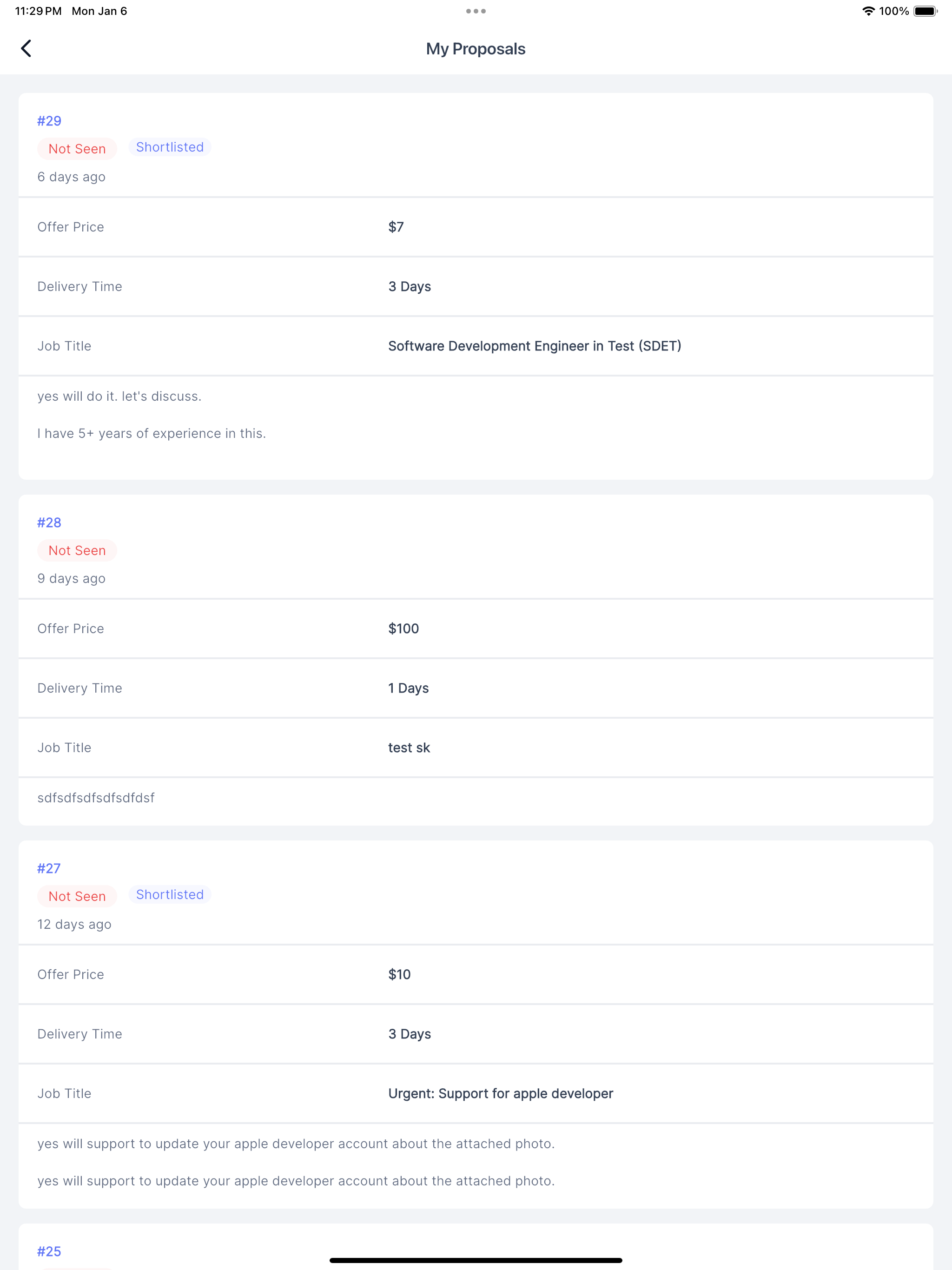The width and height of the screenshot is (952, 1270).
Task: Tap '3 Days' delivery time in proposal #29
Action: [x=410, y=286]
